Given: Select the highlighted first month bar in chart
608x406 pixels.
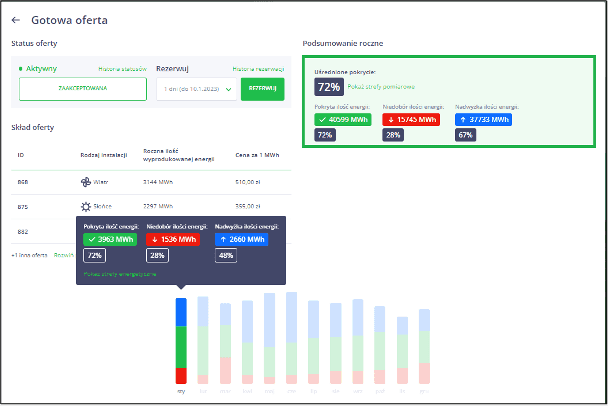Looking at the screenshot, I should pyautogui.click(x=181, y=340).
